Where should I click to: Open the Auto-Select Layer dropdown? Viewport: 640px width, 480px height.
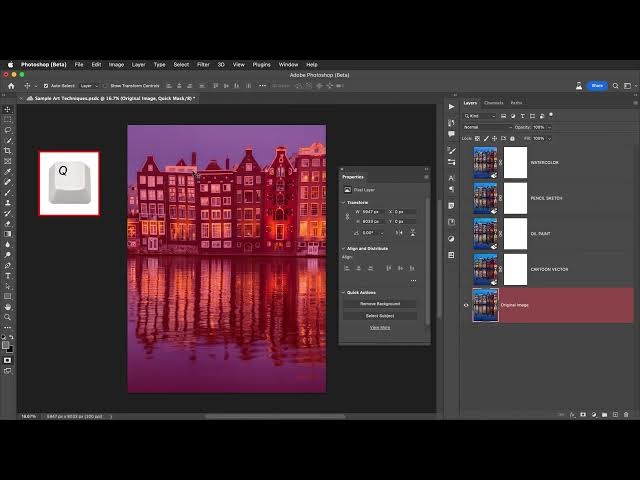click(x=88, y=86)
